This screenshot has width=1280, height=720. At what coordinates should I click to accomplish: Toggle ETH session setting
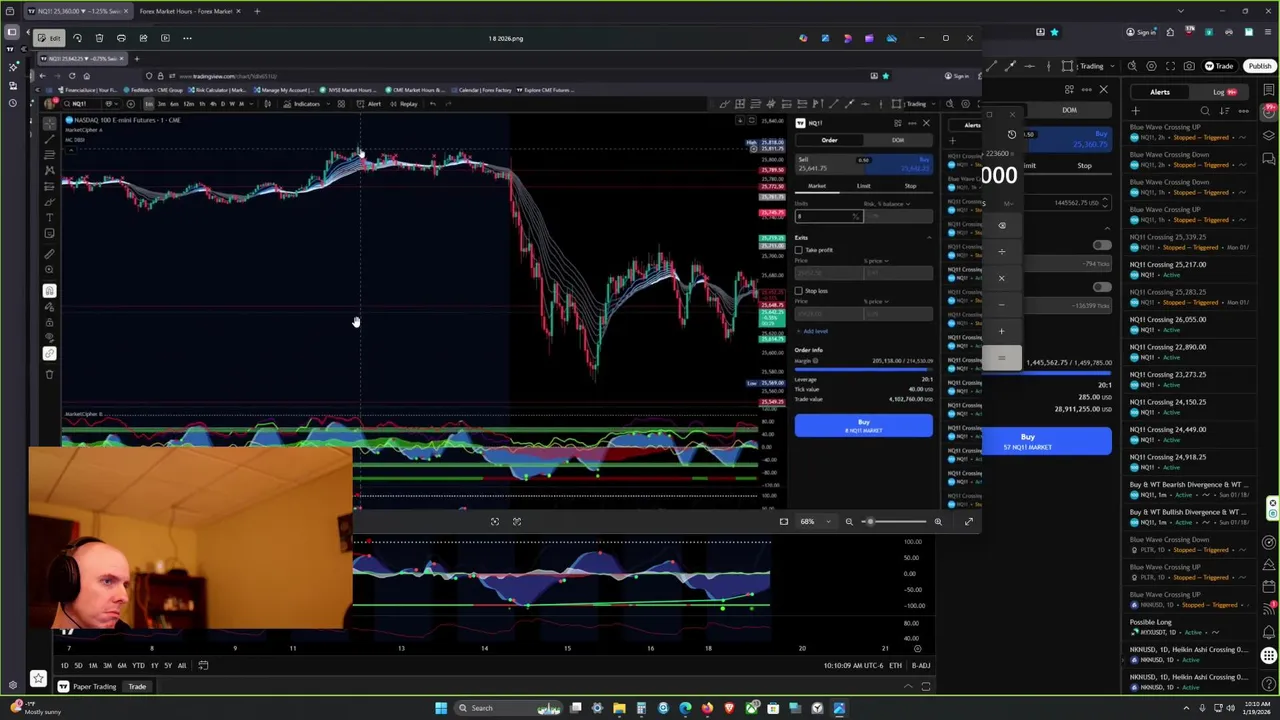tap(895, 665)
